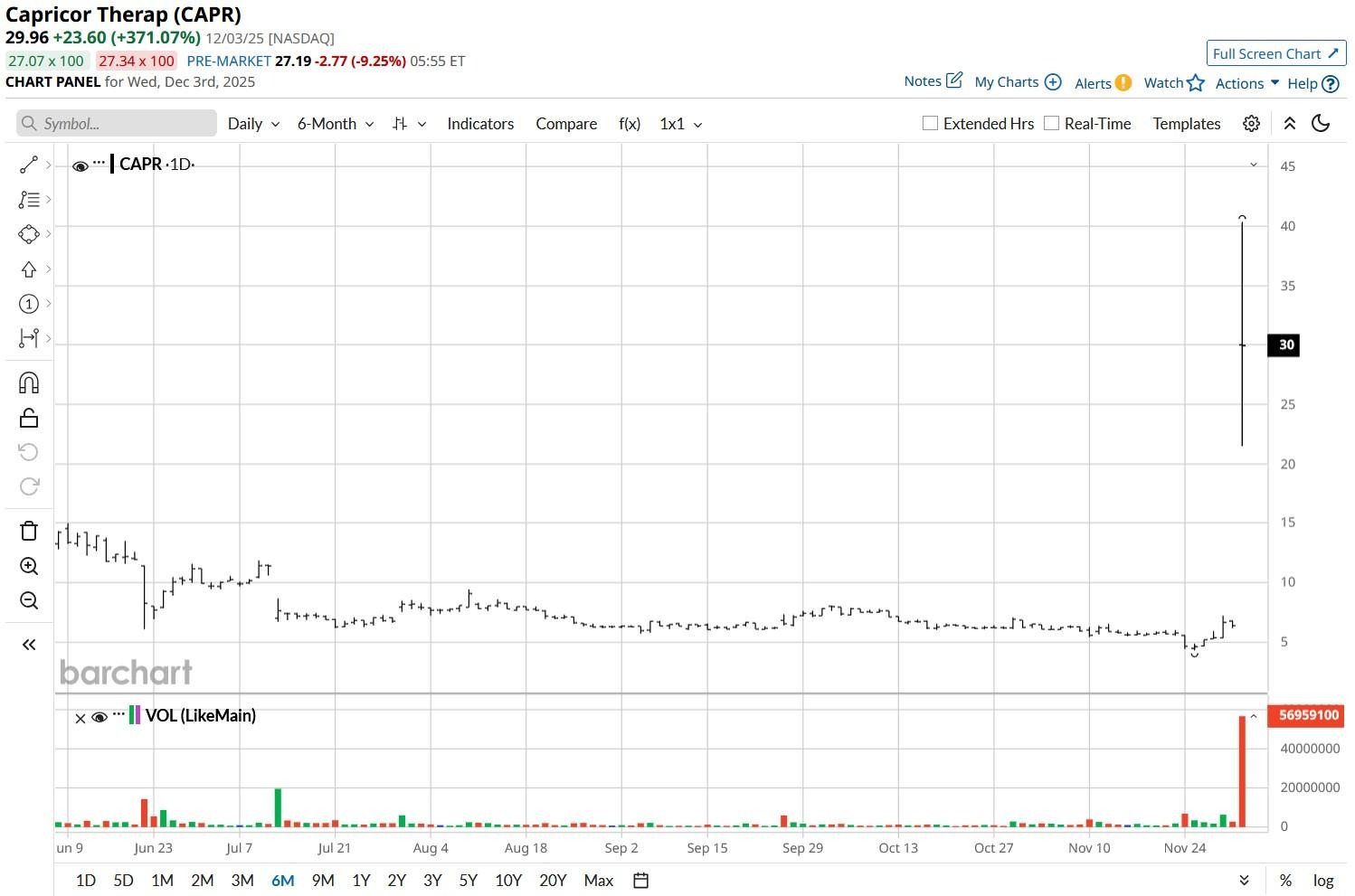The image size is (1355, 896).
Task: Expand trend line tool options
Action: click(48, 165)
